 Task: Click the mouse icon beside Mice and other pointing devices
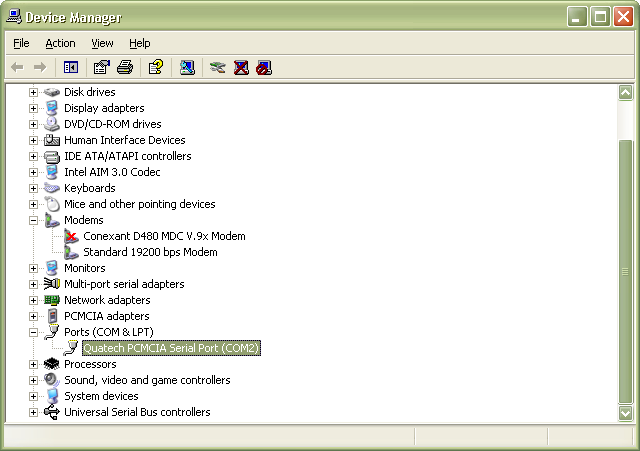52,204
